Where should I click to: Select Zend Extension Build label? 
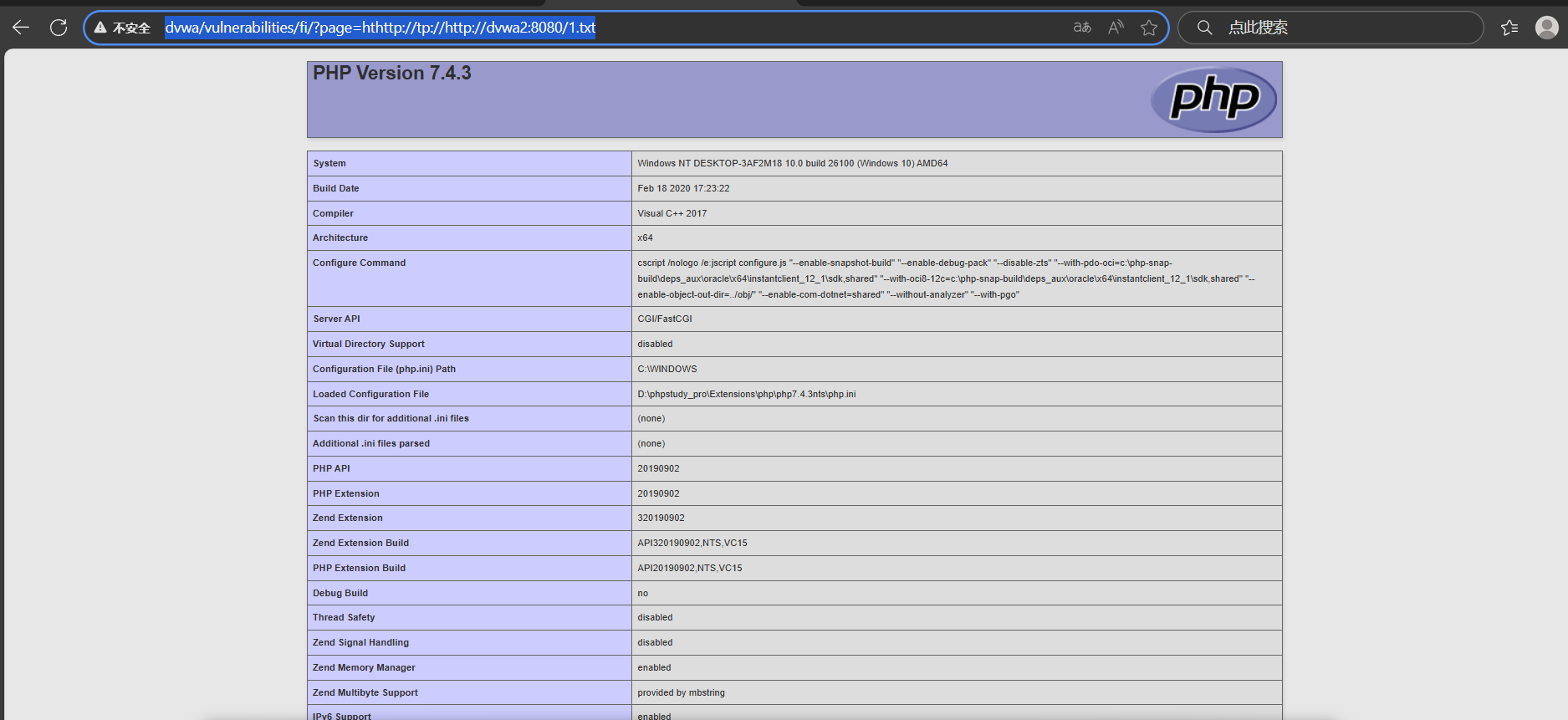[x=361, y=544]
